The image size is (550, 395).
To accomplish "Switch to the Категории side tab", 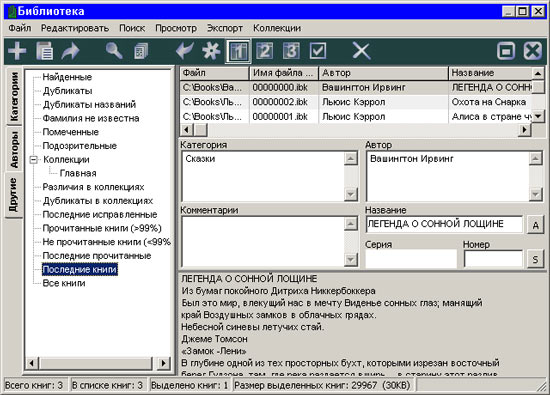I will click(14, 96).
